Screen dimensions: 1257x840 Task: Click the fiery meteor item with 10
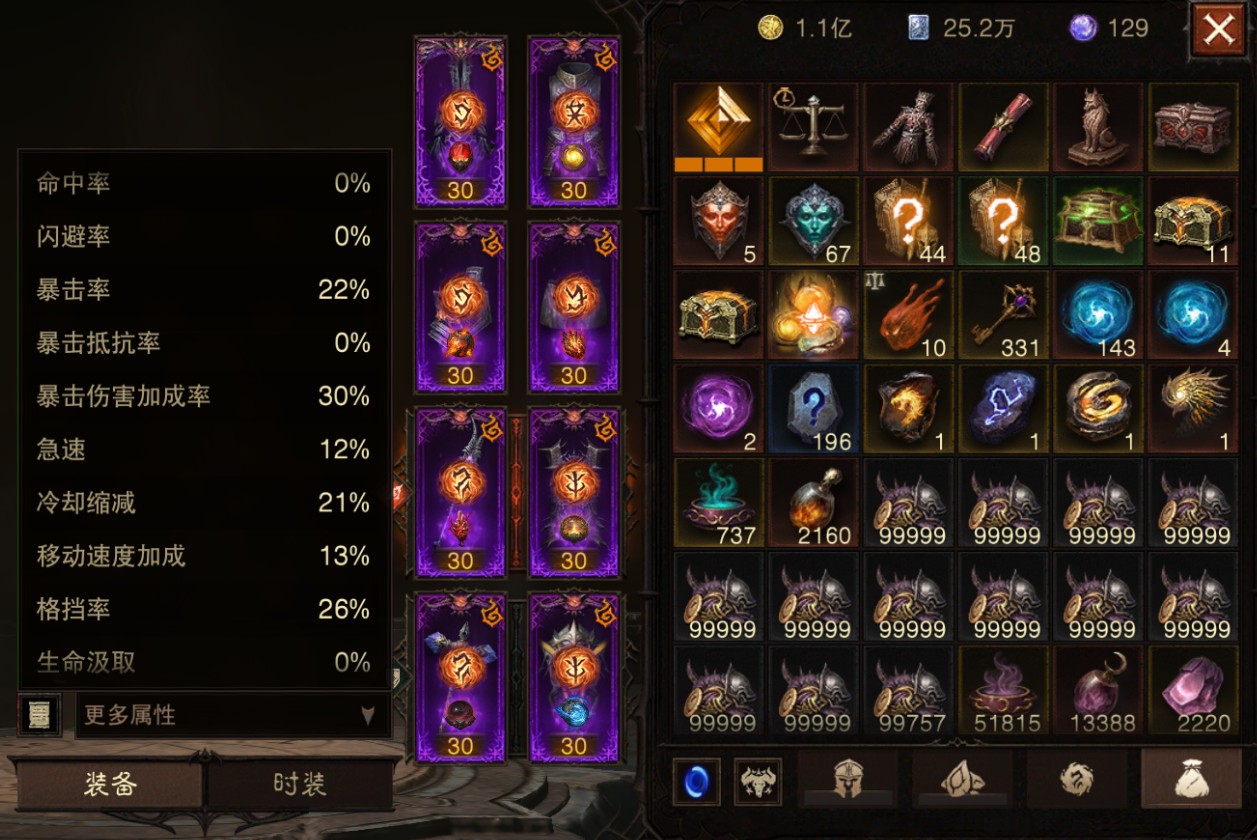pyautogui.click(x=908, y=314)
